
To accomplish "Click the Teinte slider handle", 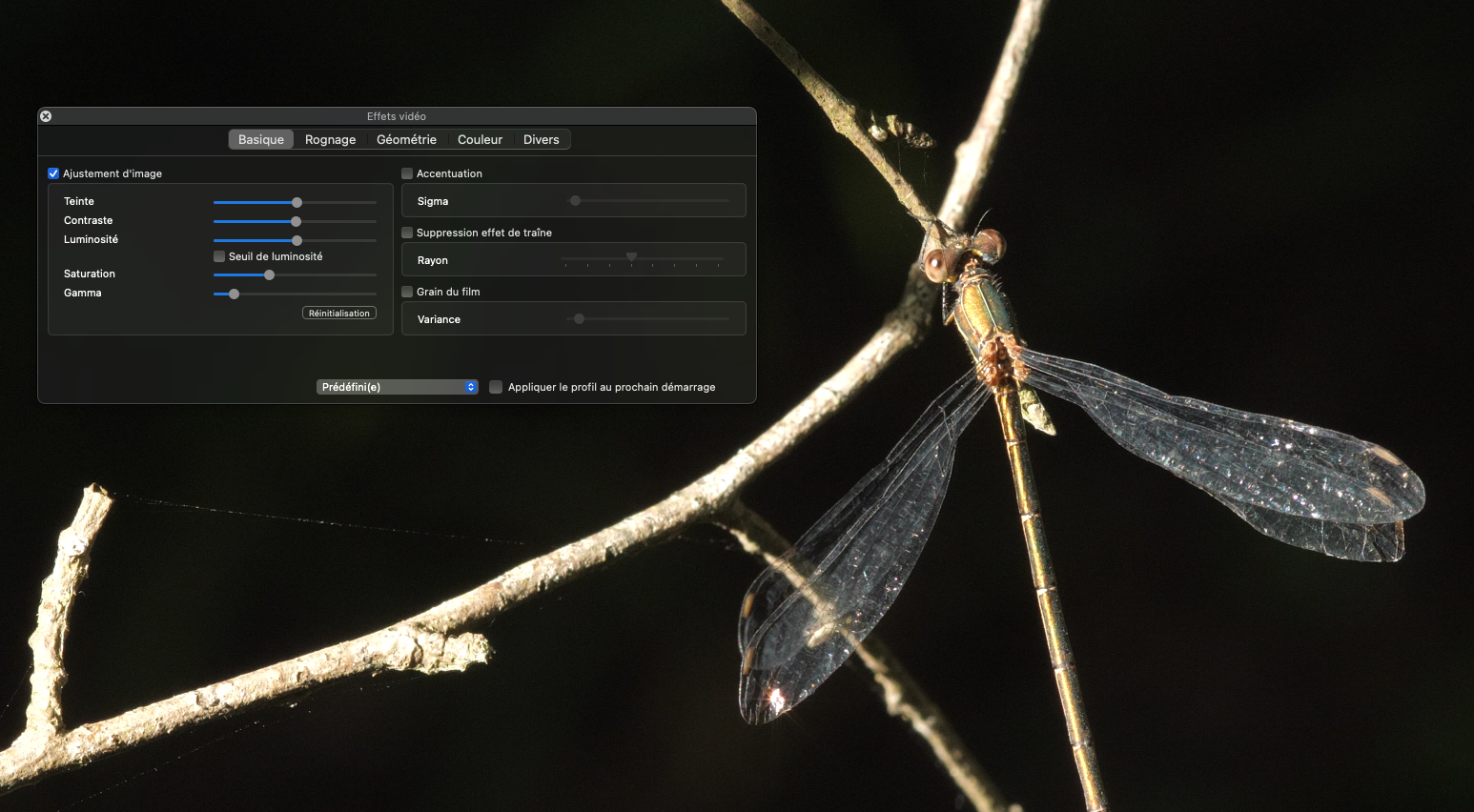I will click(297, 202).
